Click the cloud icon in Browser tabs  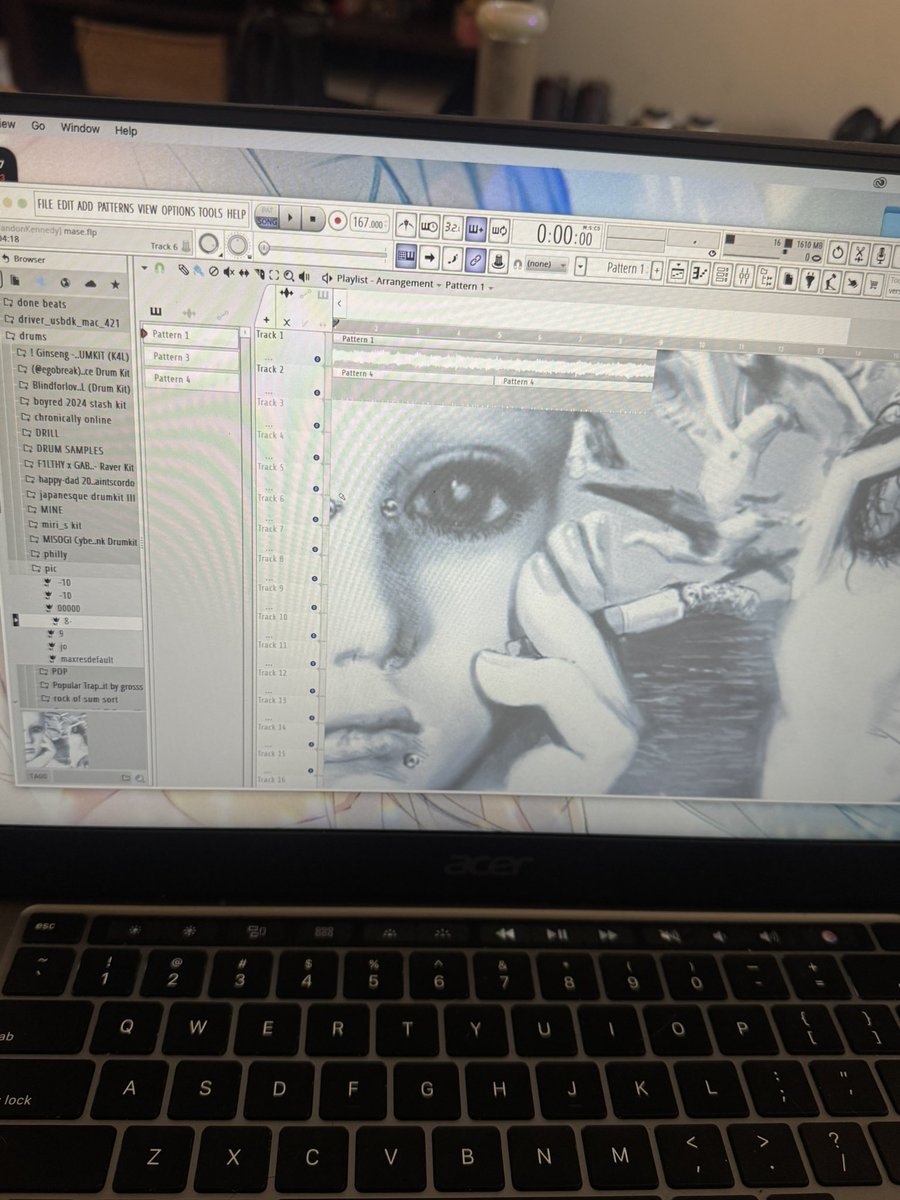[x=91, y=283]
